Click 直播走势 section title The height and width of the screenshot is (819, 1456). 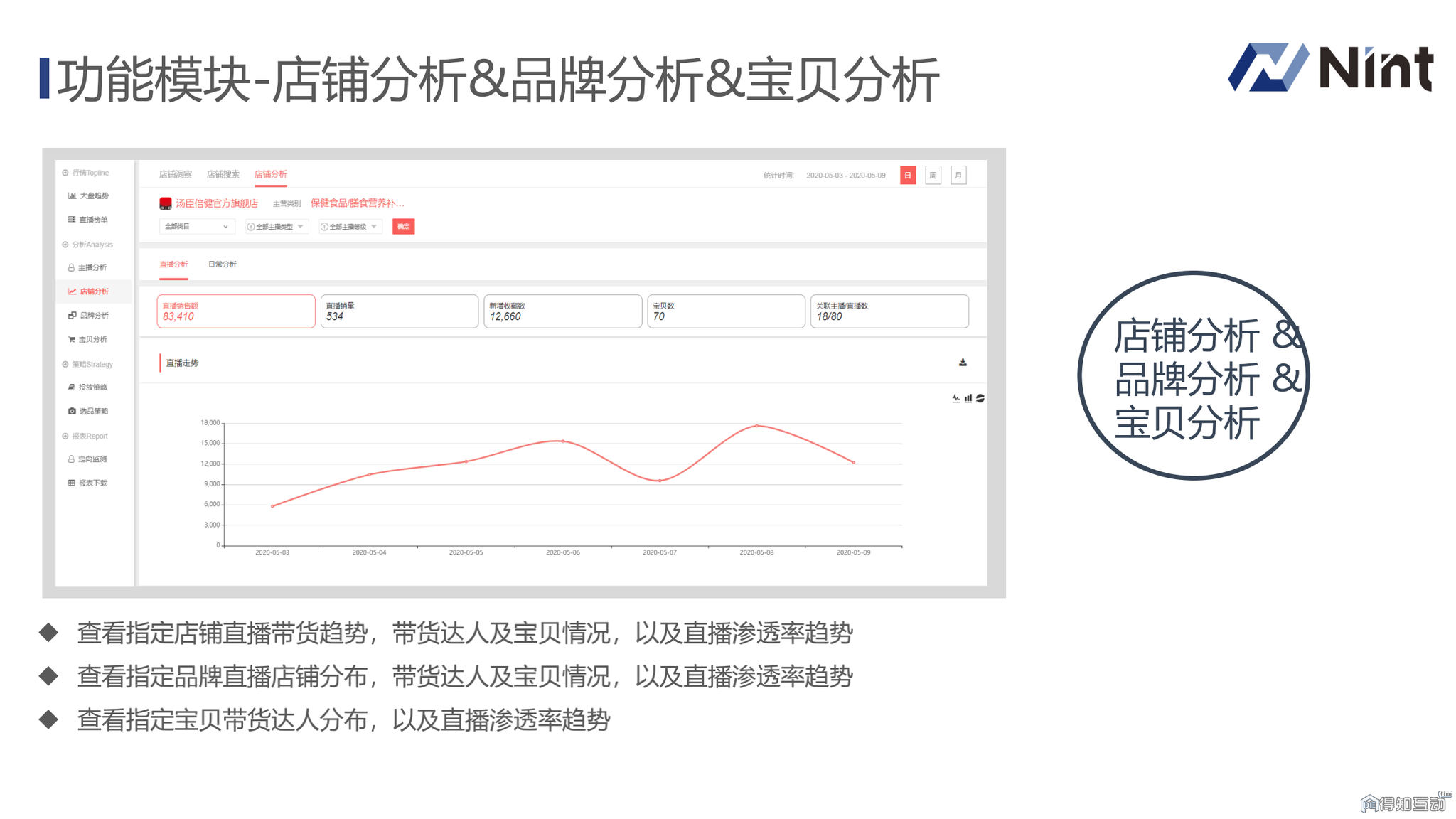click(182, 363)
